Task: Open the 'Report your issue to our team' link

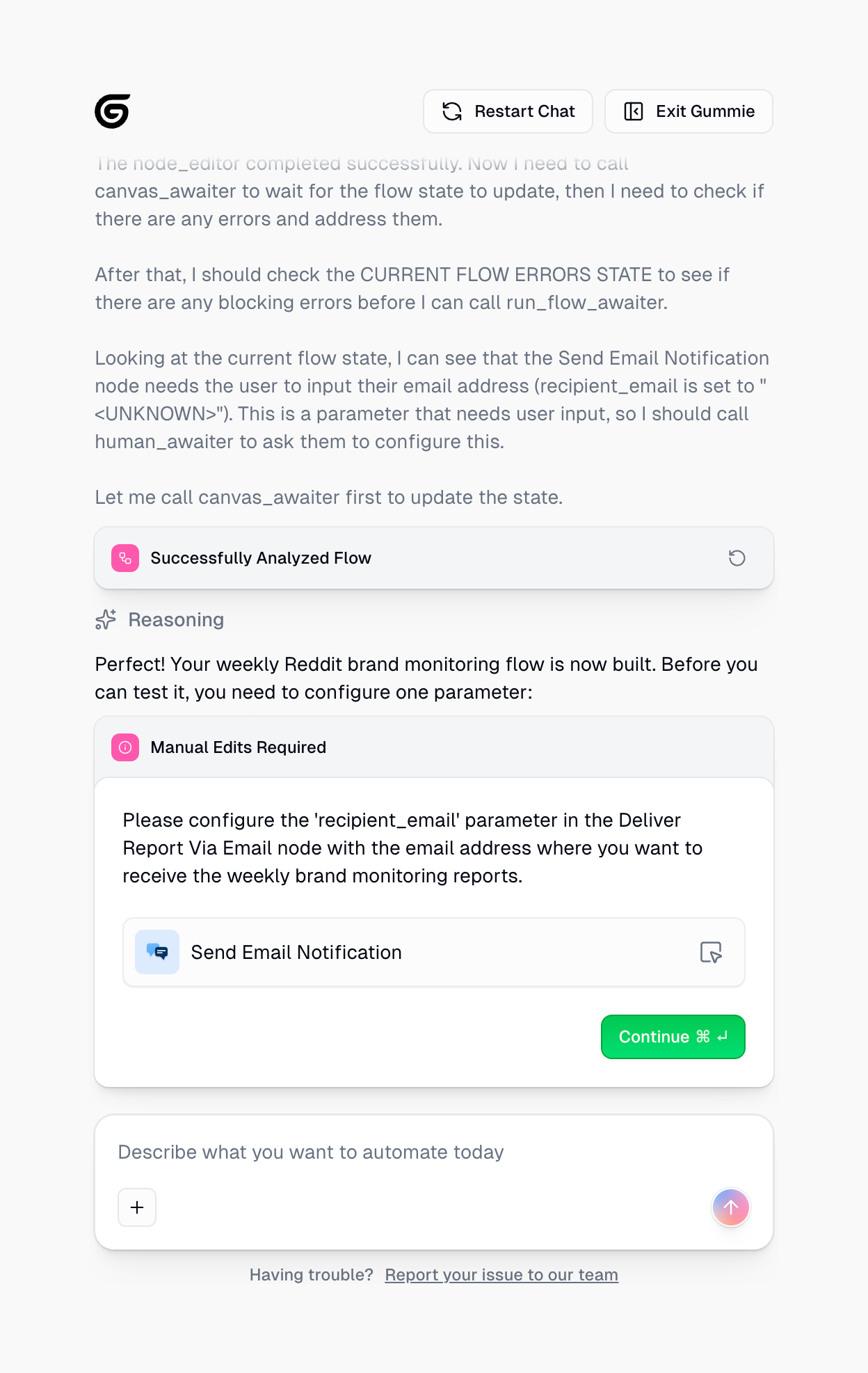Action: point(501,1275)
